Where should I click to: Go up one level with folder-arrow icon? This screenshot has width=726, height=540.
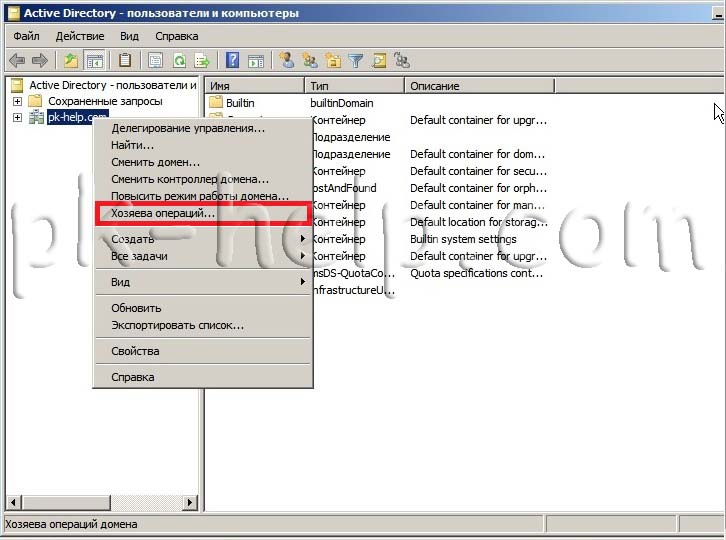click(x=71, y=61)
